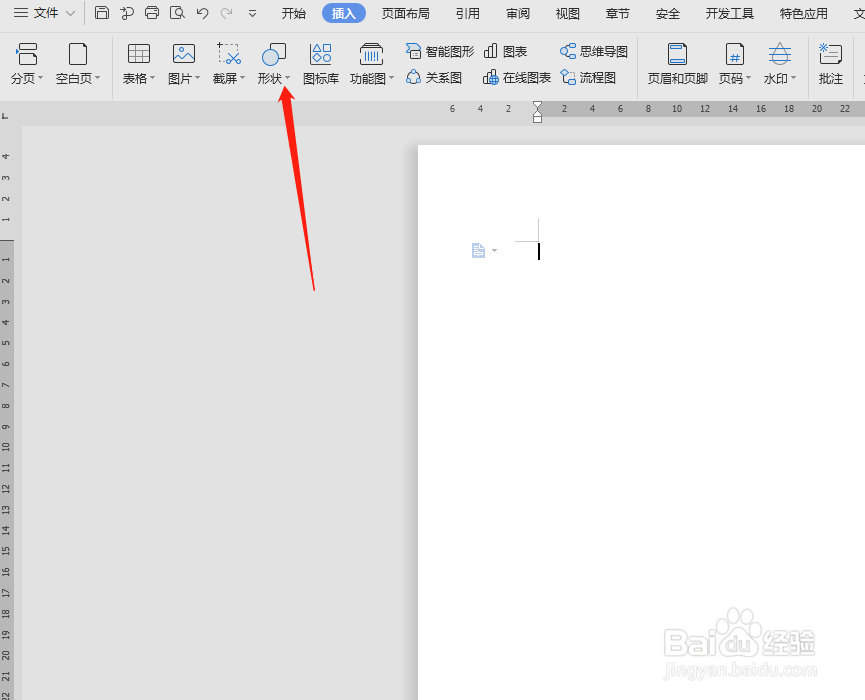
Task: Click the 页码 page number icon
Action: point(734,54)
